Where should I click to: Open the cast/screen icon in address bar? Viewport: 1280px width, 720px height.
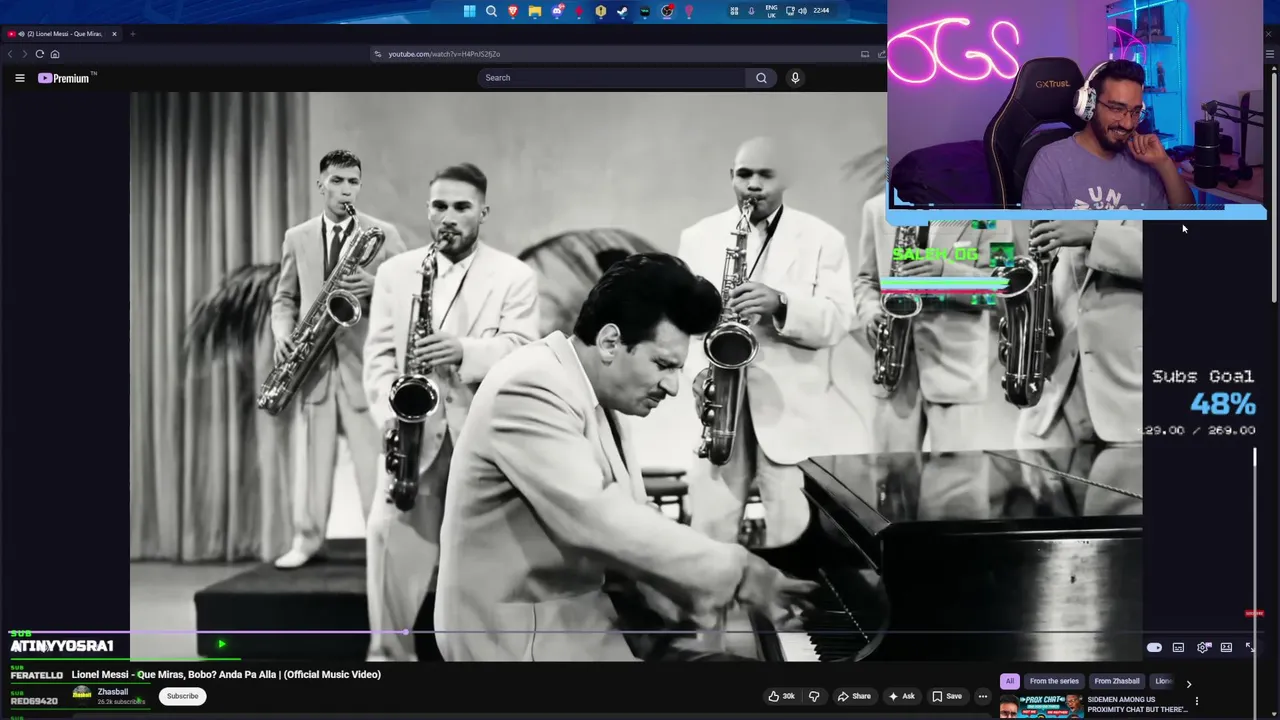point(865,54)
